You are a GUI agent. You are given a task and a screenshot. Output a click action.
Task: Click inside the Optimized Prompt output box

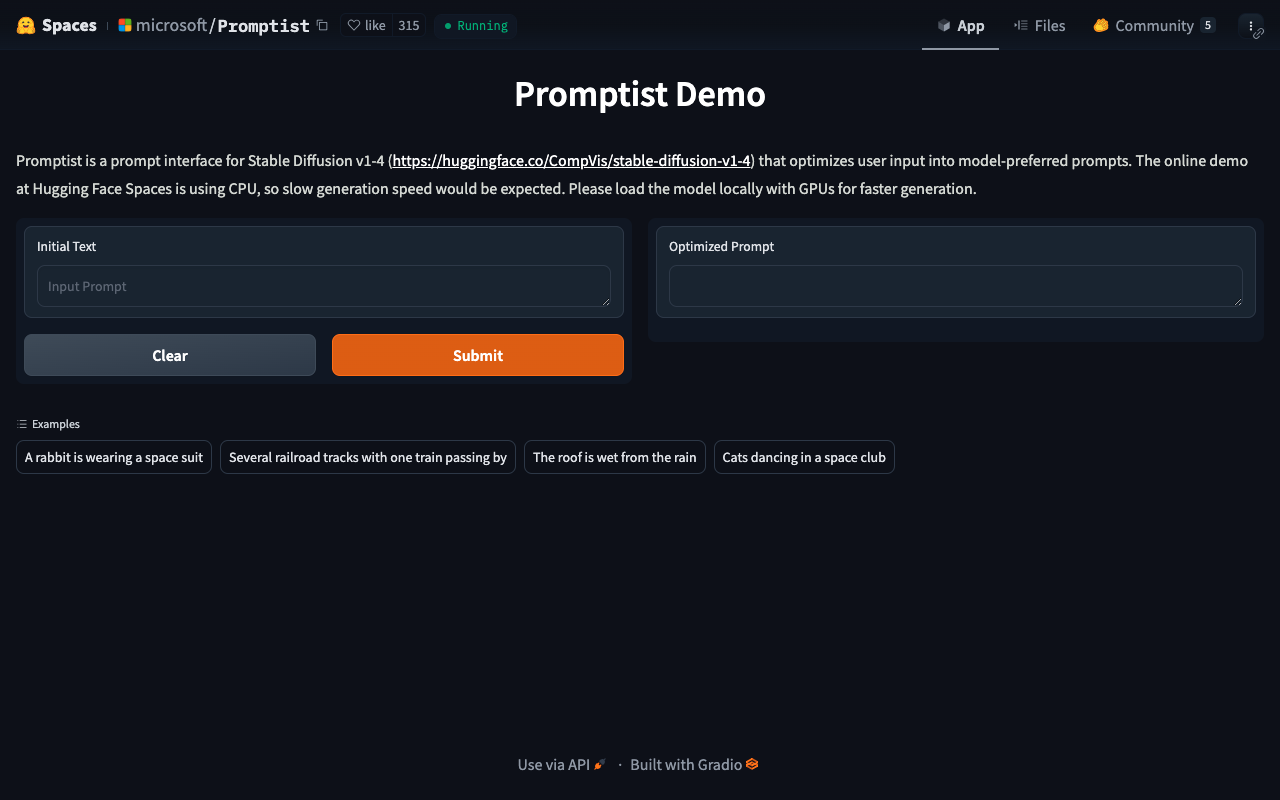(955, 286)
